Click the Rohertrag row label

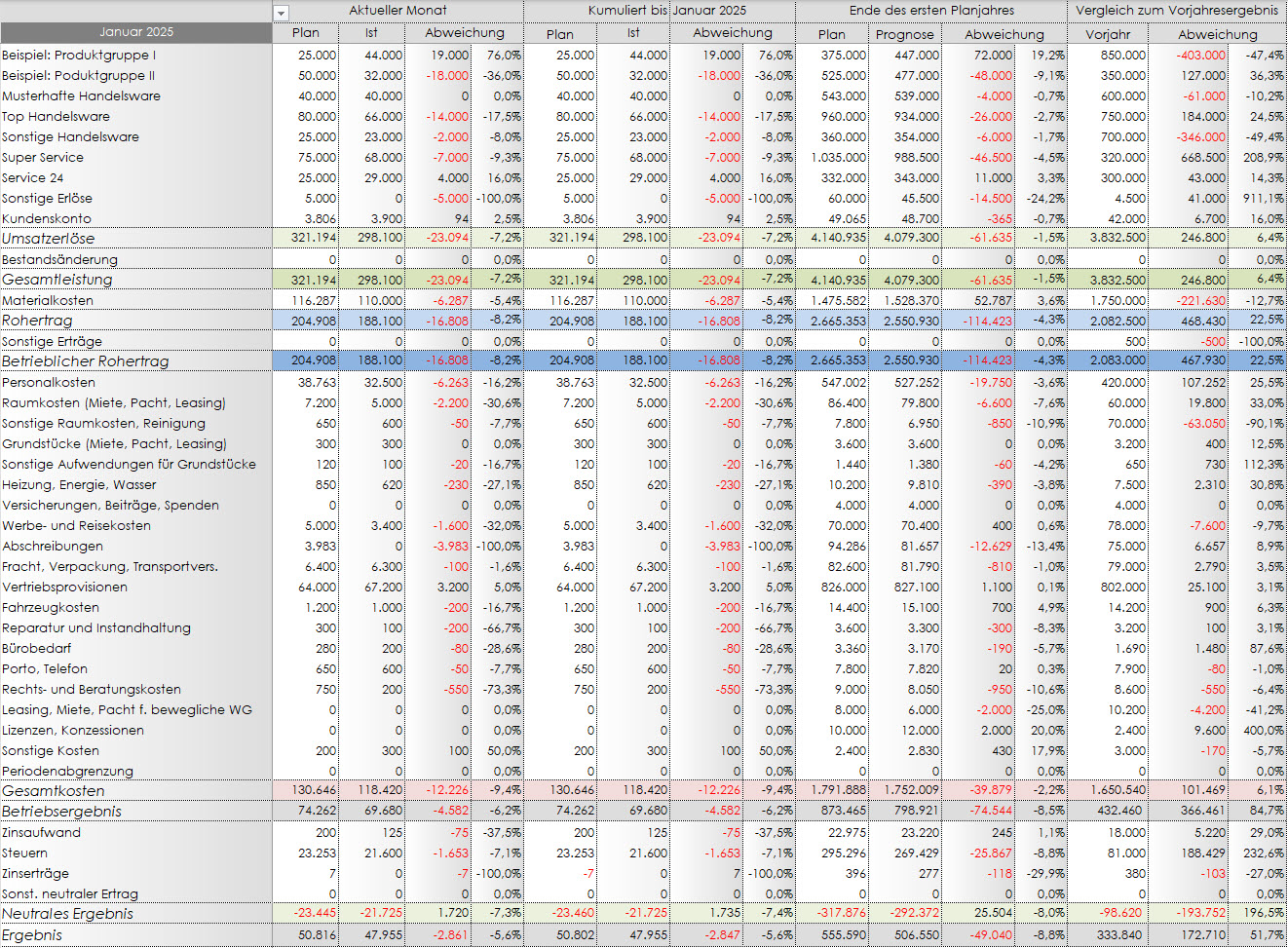[37, 321]
